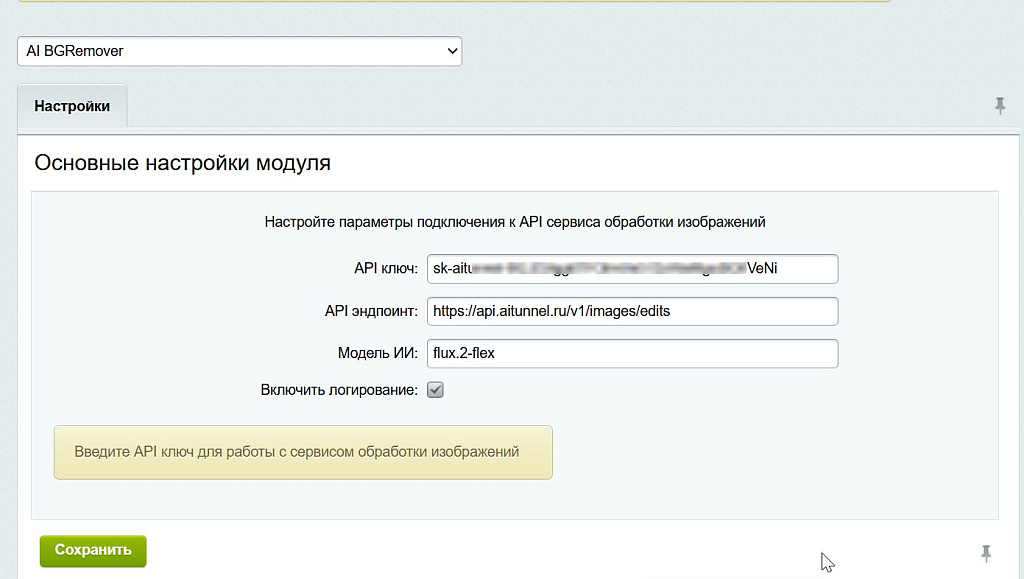Image resolution: width=1024 pixels, height=579 pixels.
Task: Select the Модель ИИ field with flux.2-flex
Action: (632, 353)
